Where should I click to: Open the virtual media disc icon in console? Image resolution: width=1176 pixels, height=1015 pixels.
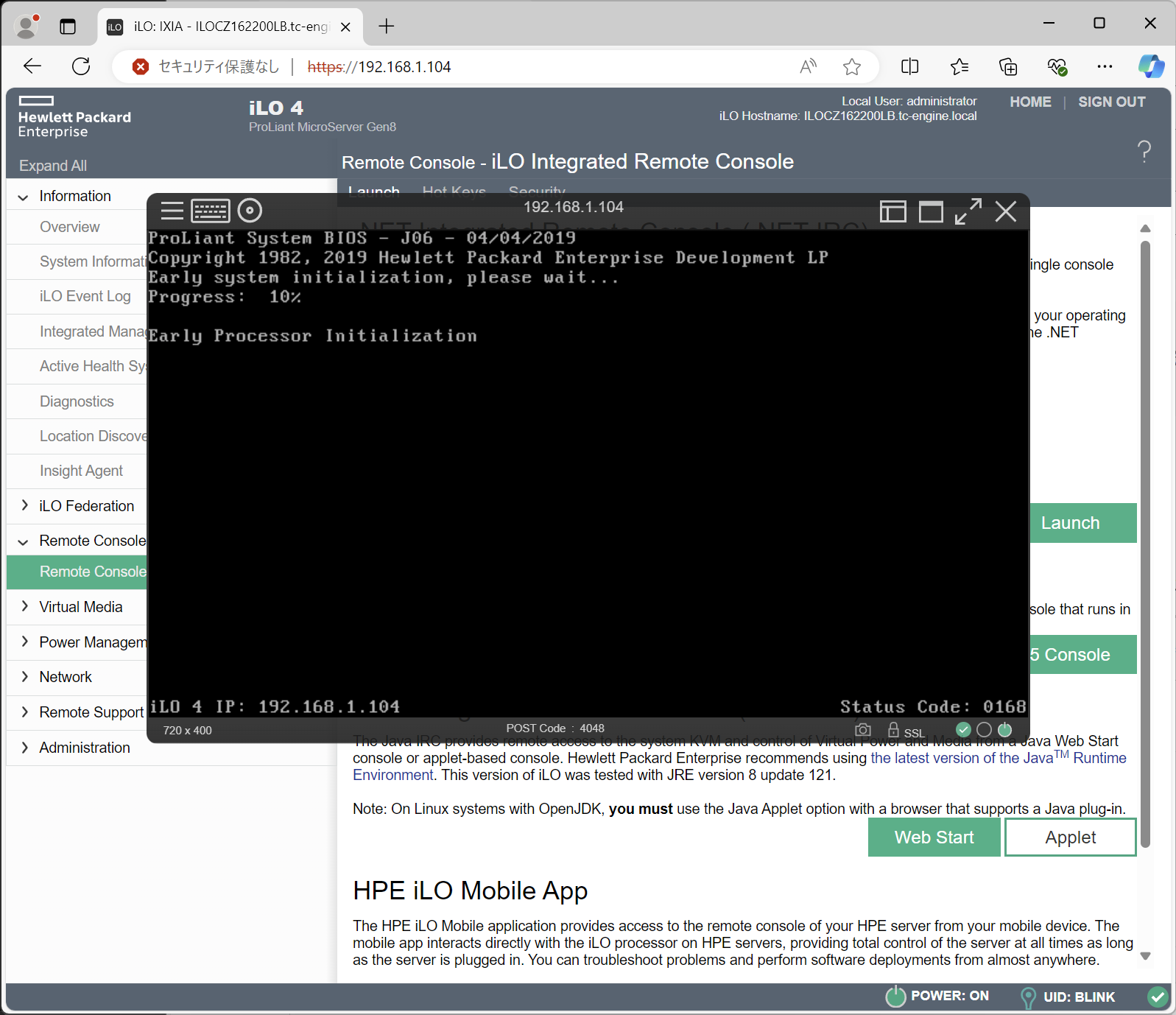pos(250,211)
